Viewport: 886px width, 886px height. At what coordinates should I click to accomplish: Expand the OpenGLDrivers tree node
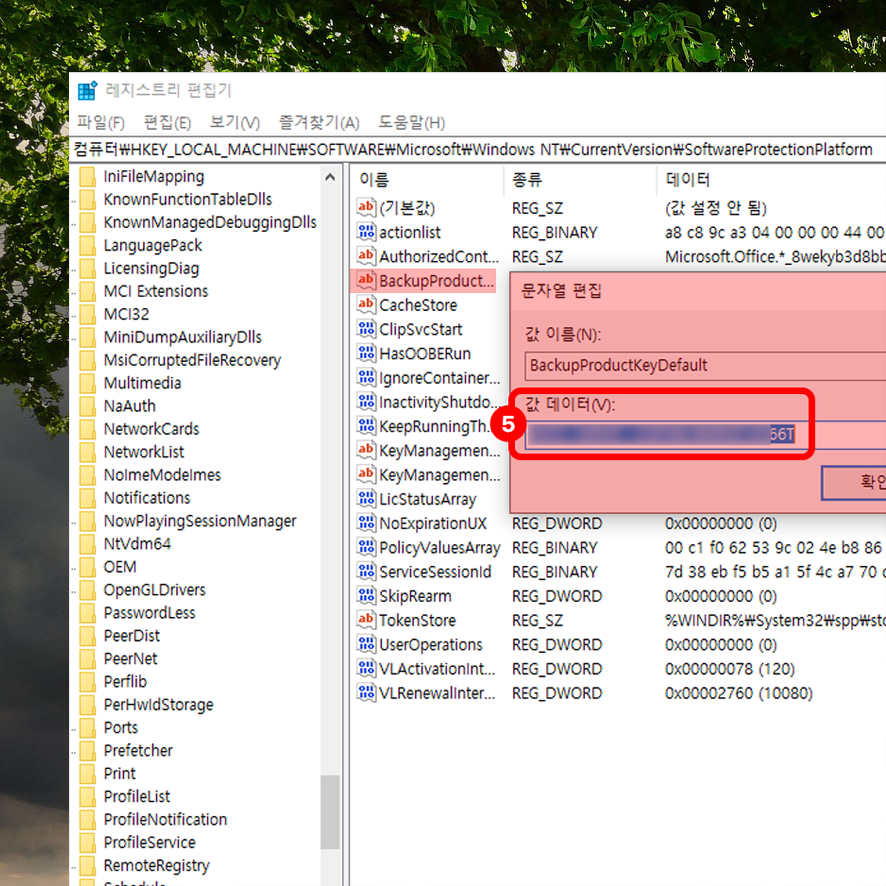point(73,592)
